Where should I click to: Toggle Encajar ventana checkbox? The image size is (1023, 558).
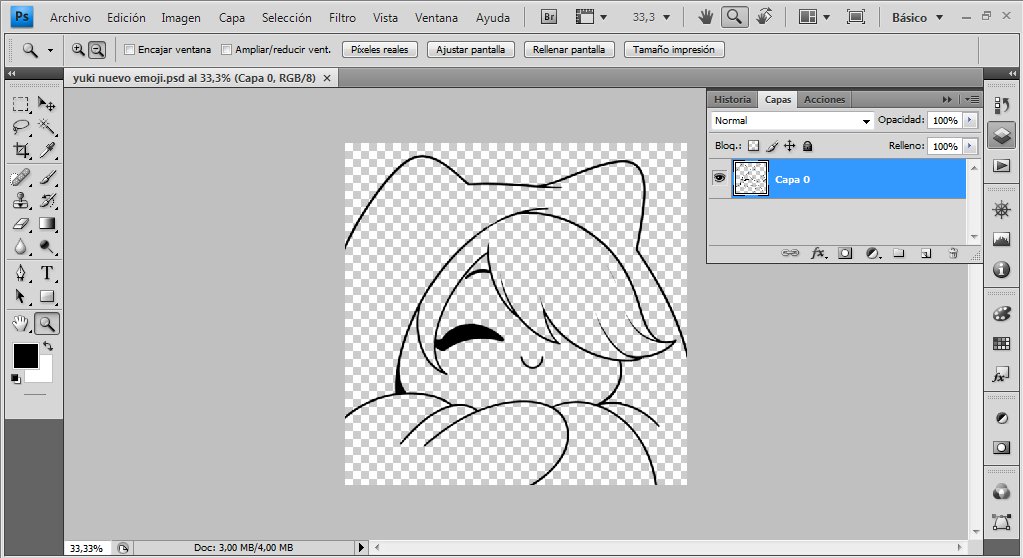point(129,50)
